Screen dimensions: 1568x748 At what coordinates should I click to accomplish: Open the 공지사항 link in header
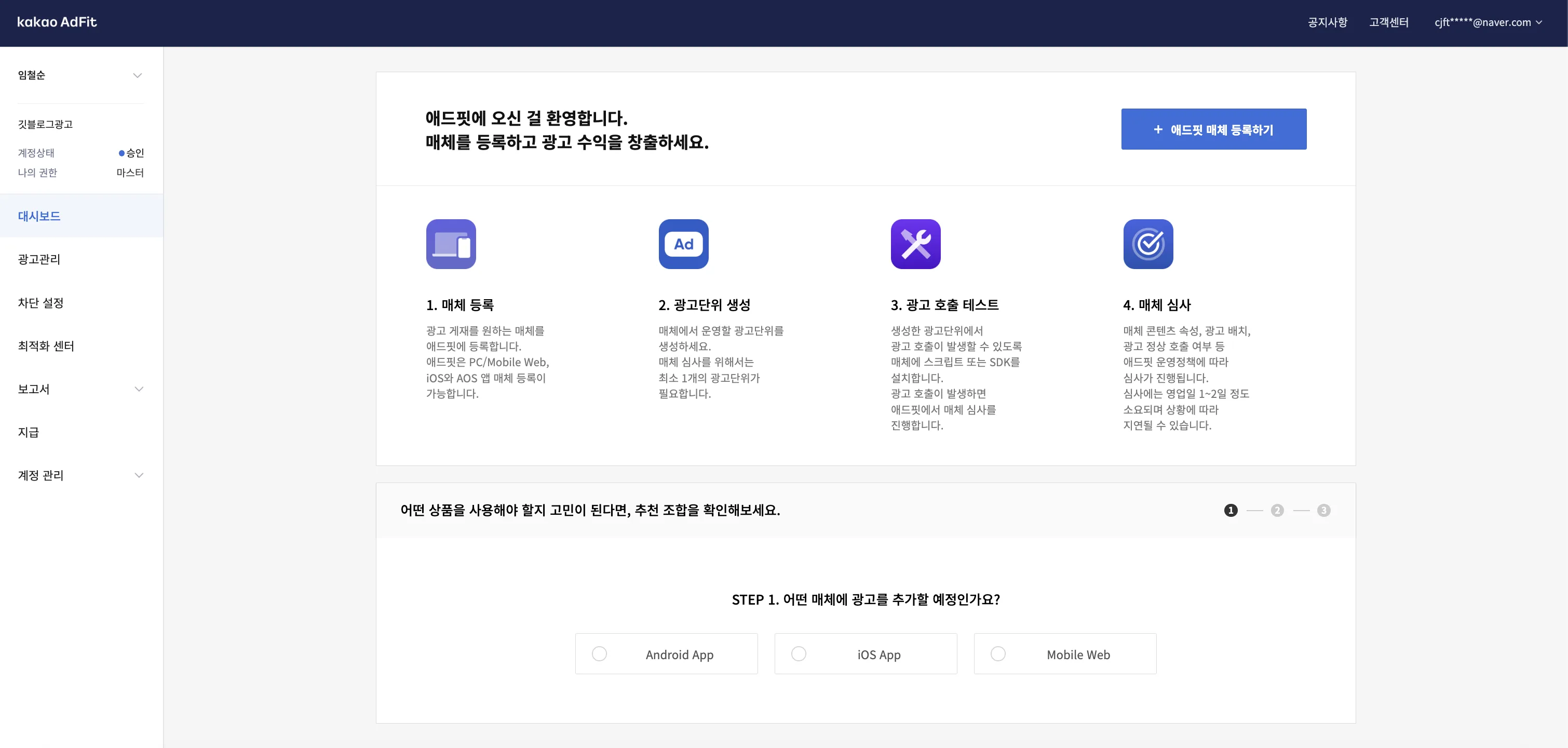tap(1327, 22)
